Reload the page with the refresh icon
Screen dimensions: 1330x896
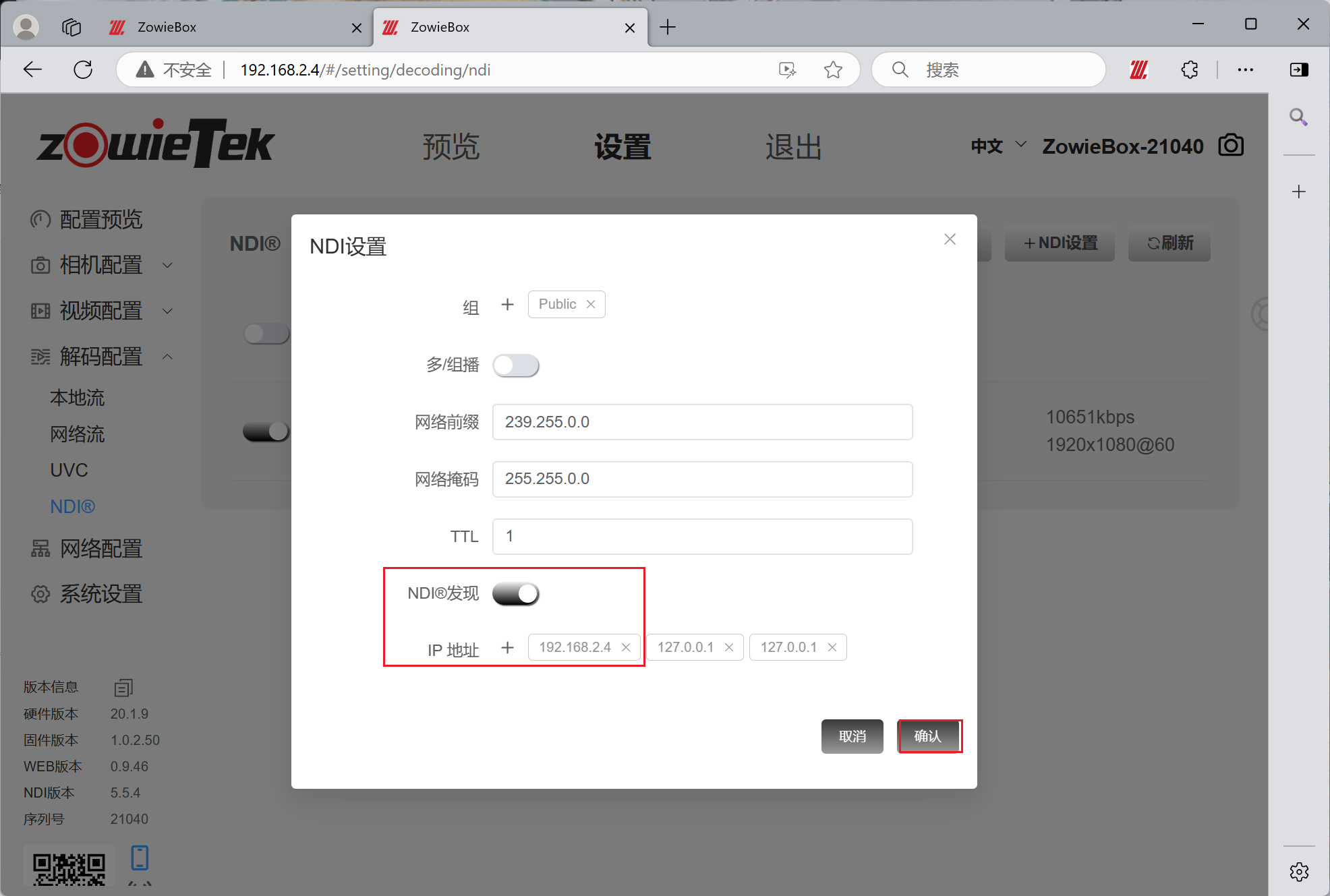point(83,69)
